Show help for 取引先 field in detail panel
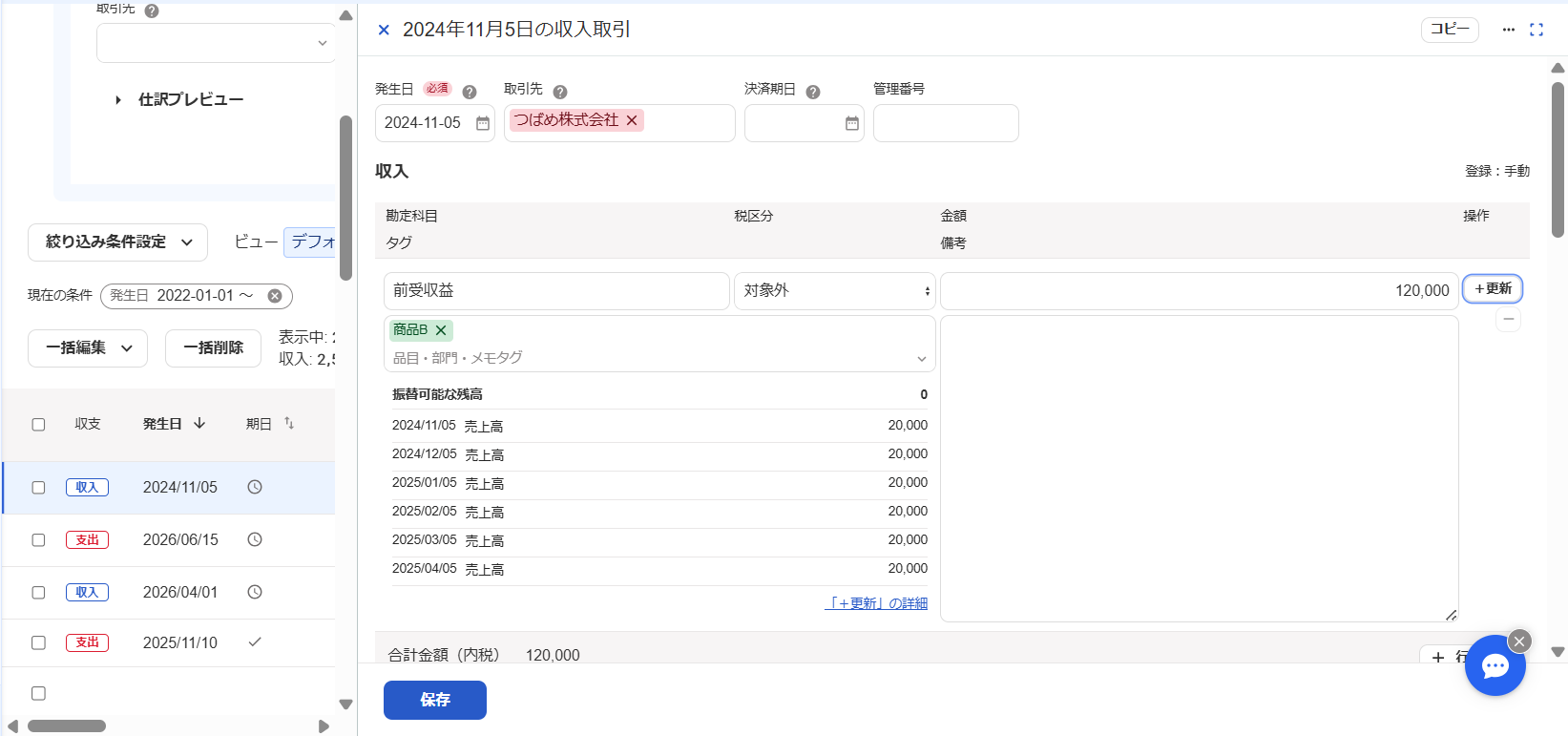Screen dimensions: 1568x736 (560, 92)
